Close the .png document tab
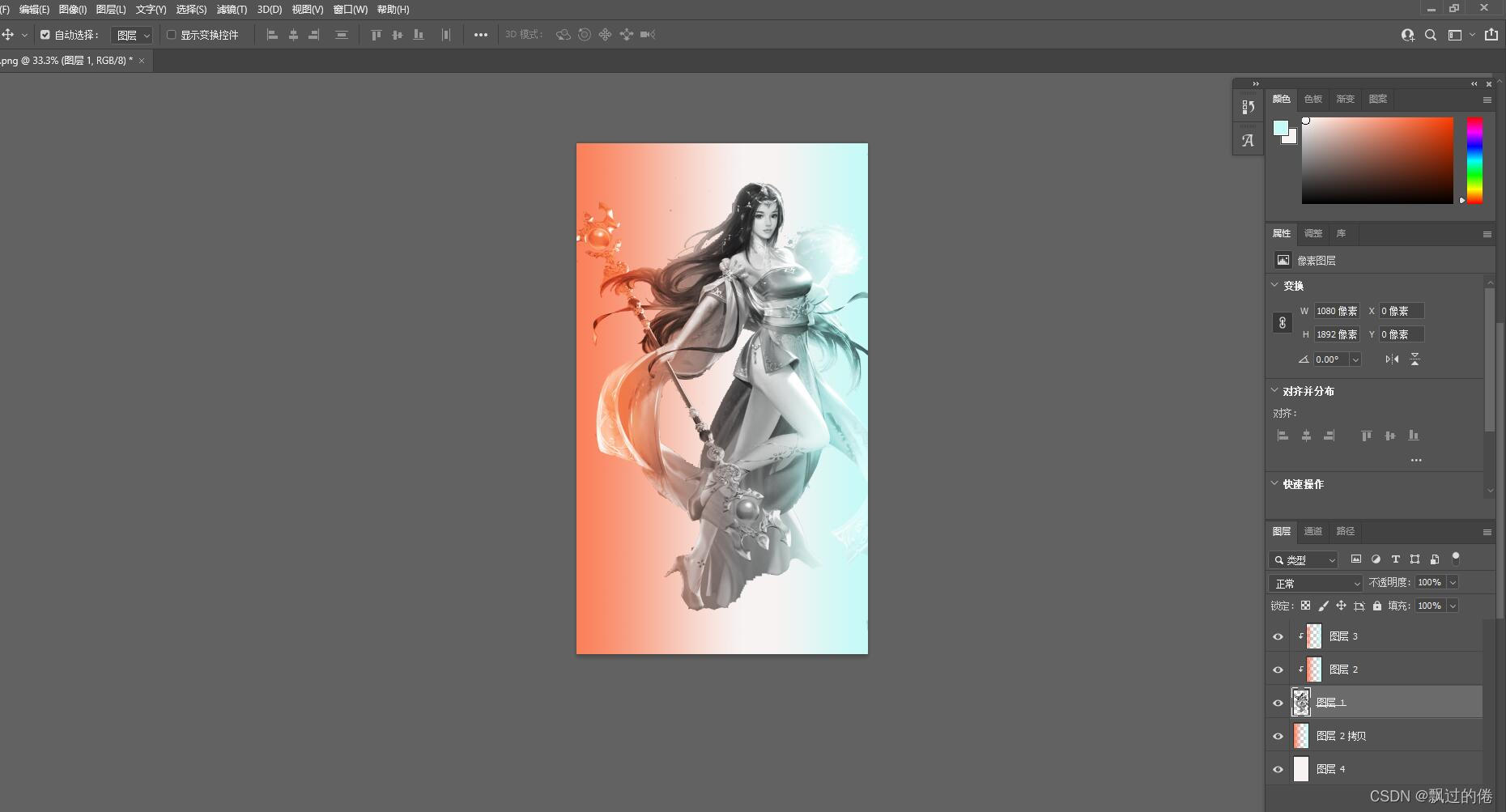1506x812 pixels. [x=142, y=61]
